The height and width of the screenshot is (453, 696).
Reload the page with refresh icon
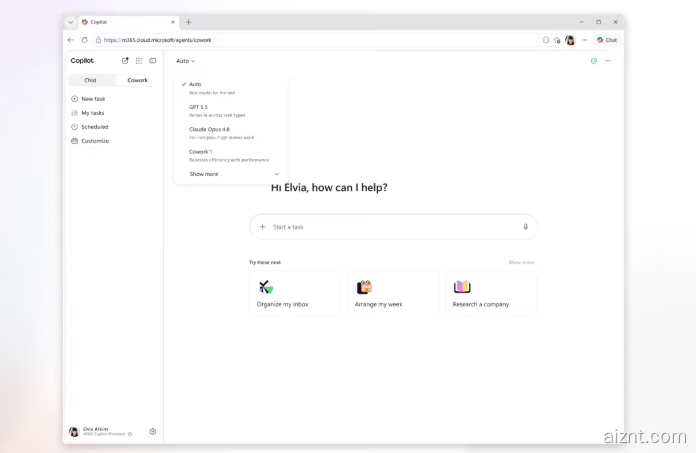(x=84, y=40)
